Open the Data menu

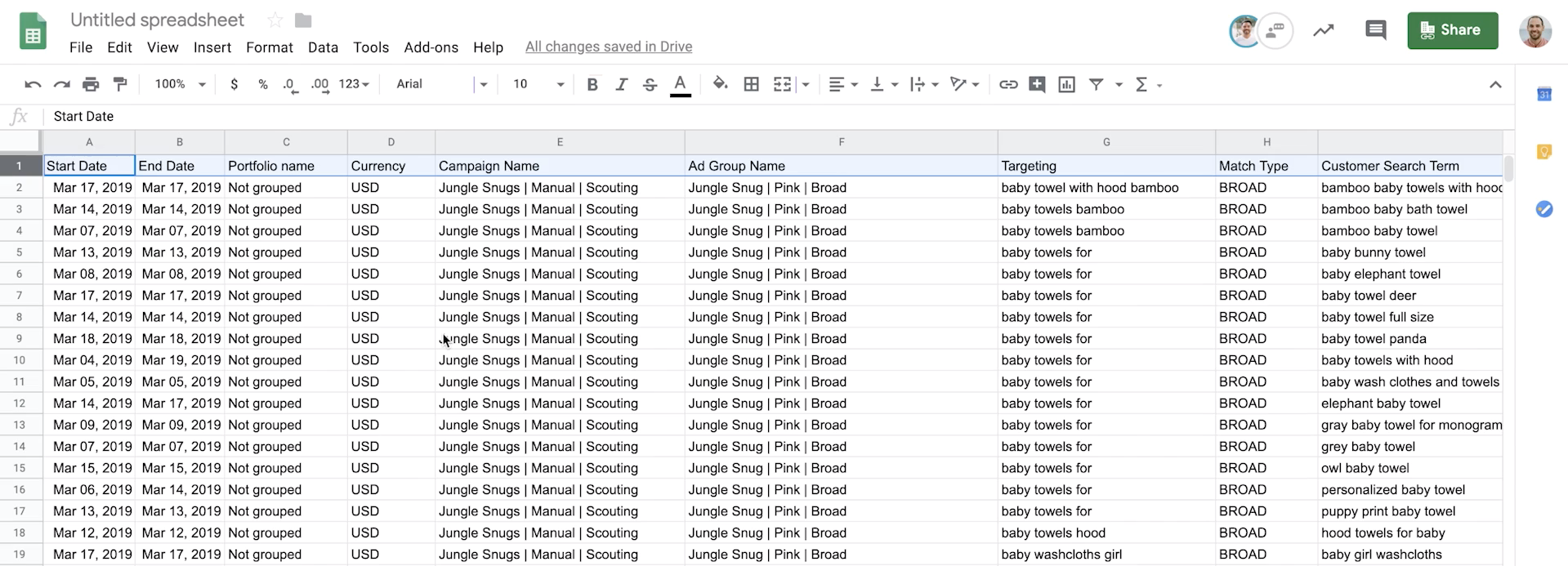323,47
